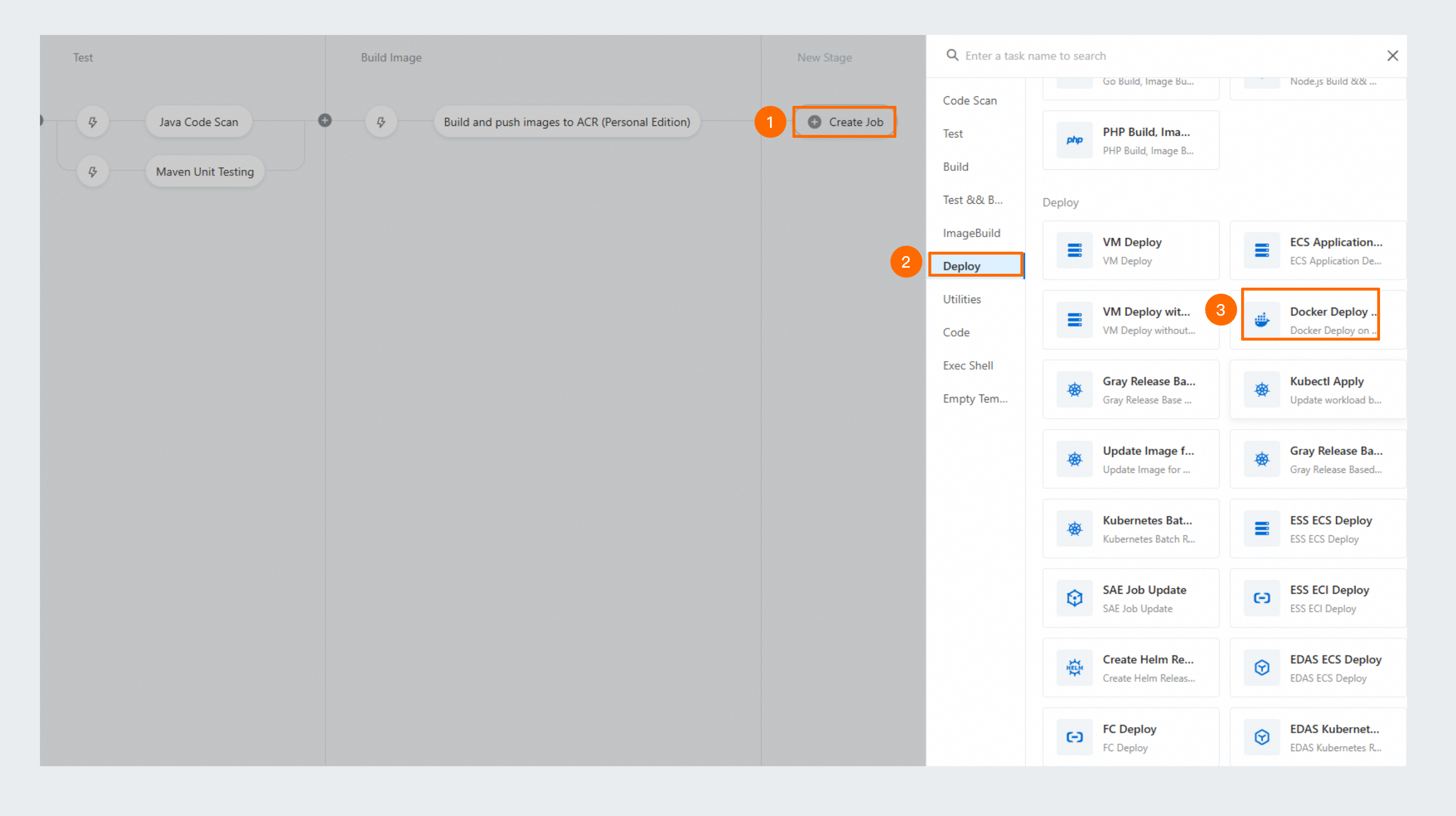This screenshot has height=816, width=1456.
Task: Click the Kubectl Apply Kubernetes icon
Action: point(1262,390)
